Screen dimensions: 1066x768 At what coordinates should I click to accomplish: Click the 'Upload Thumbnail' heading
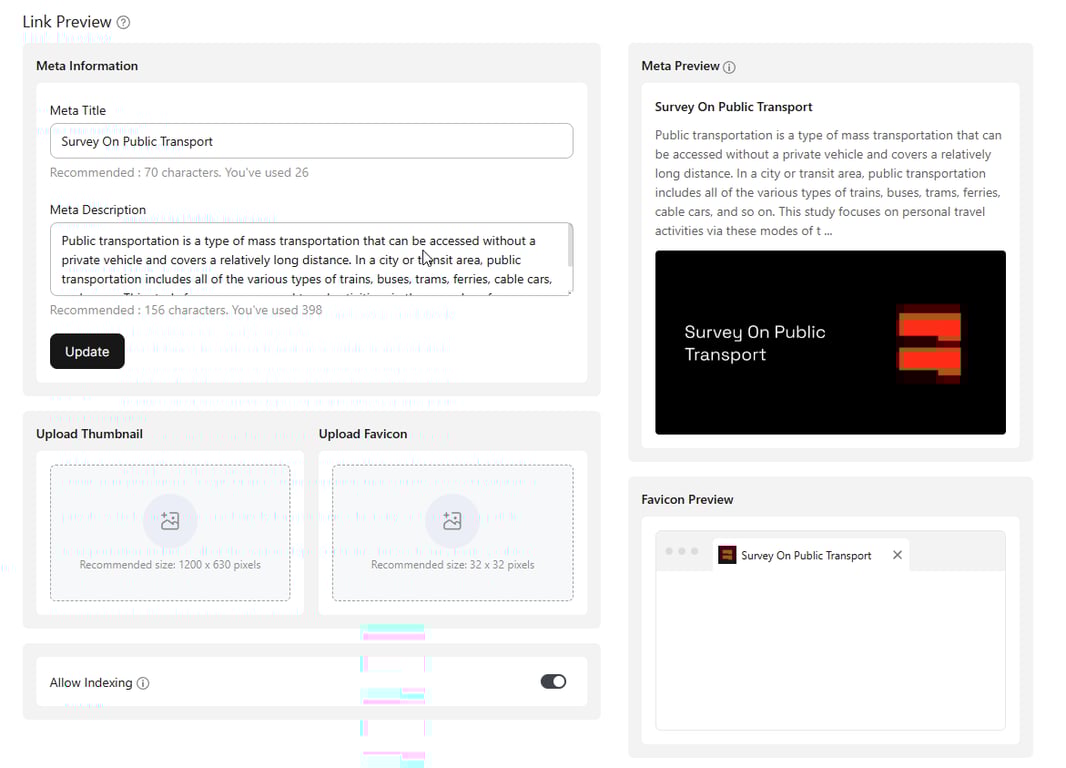click(x=89, y=434)
